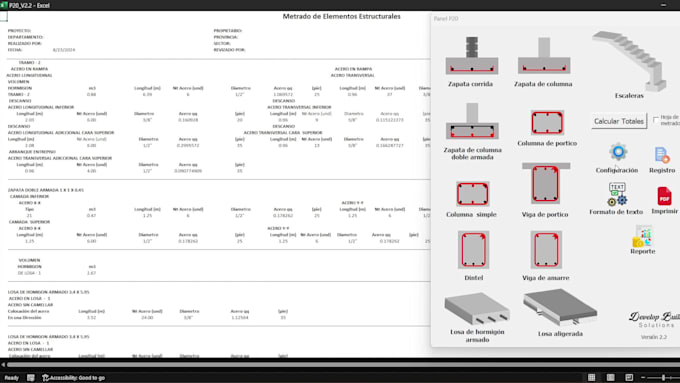
Task: Select ZAPATA DOBLE ARMADA 1 X 1 X 0.45 heading
Action: [x=46, y=190]
